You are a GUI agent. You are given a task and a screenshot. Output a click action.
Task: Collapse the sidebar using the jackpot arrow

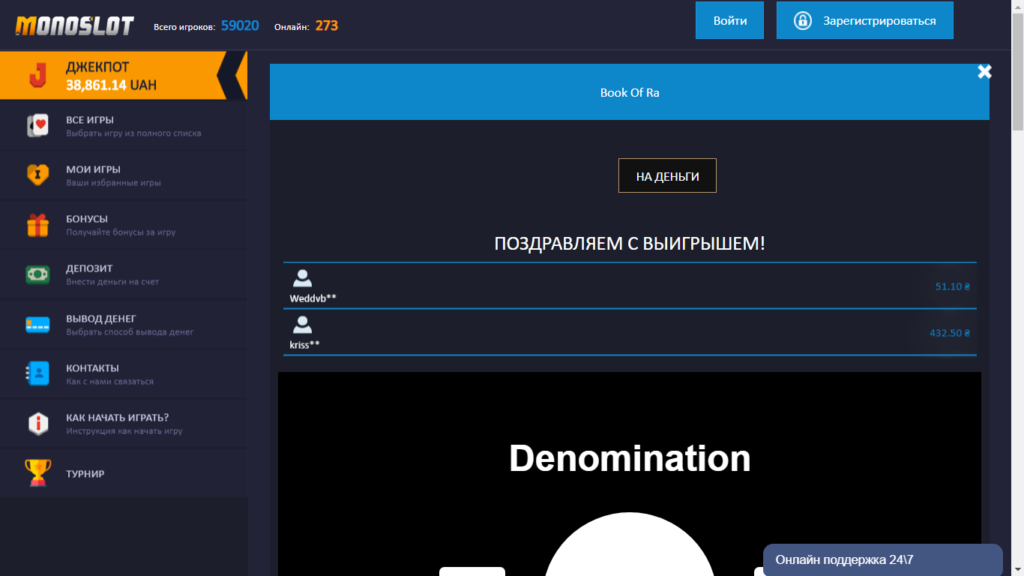click(235, 76)
